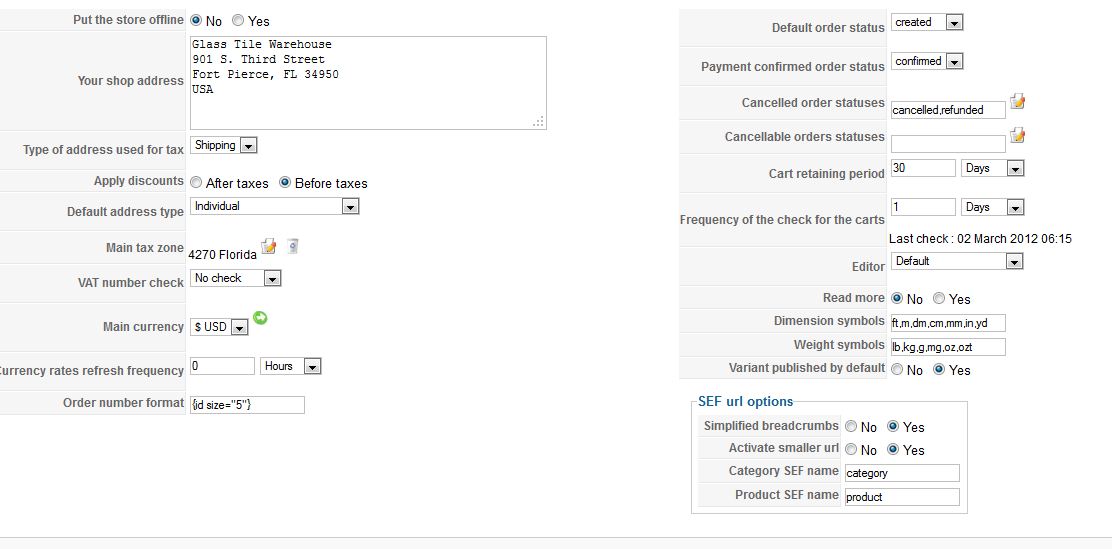
Task: Select No for Activate smaller url
Action: pyautogui.click(x=851, y=450)
